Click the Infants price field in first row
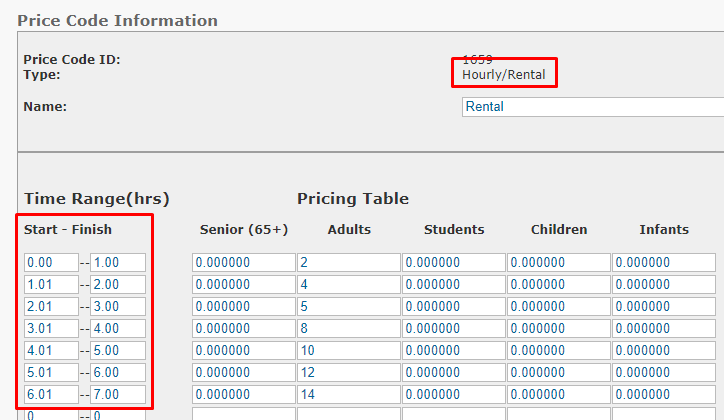The image size is (724, 420). click(x=664, y=263)
